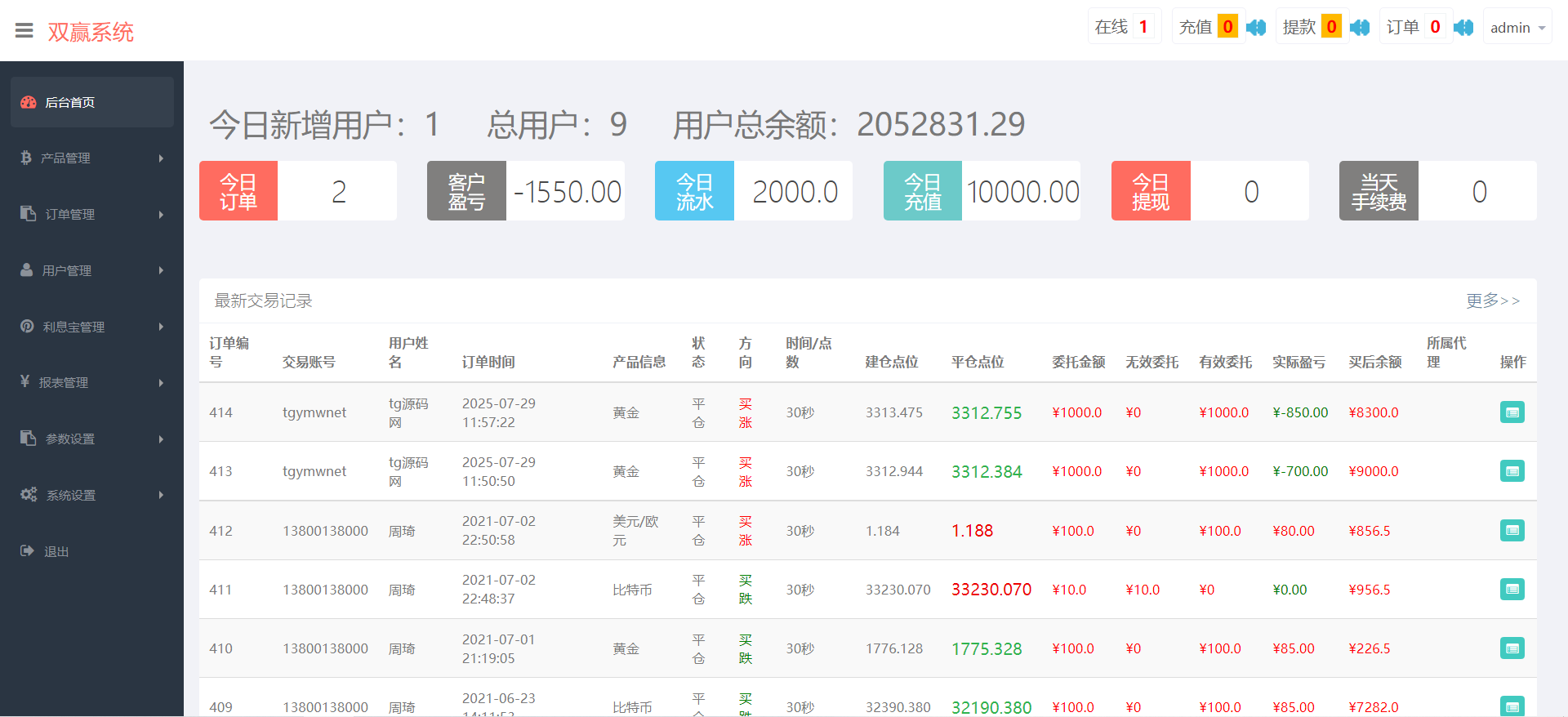Viewport: 1568px width, 717px height.
Task: Click the detail icon for order 412
Action: 1512,531
